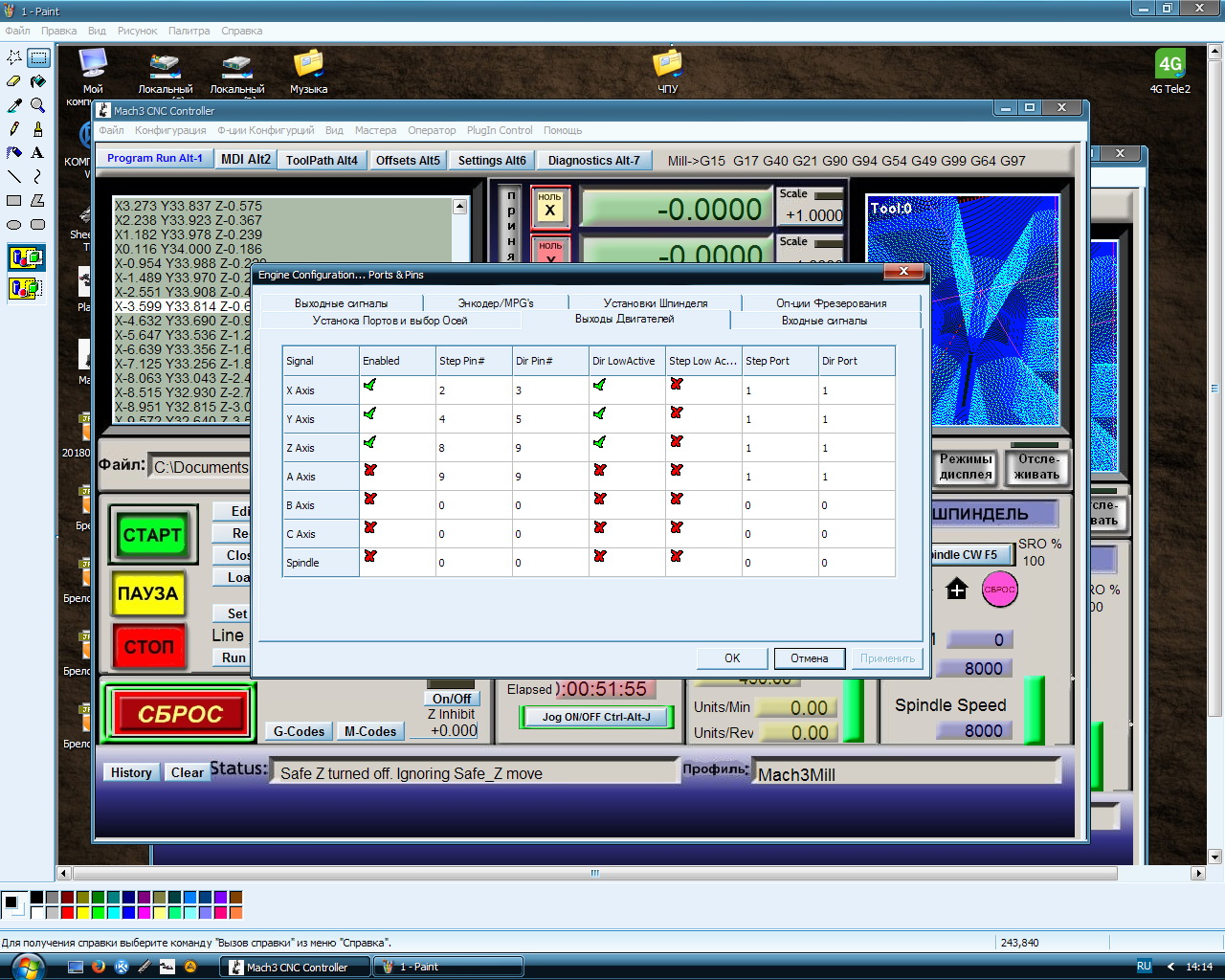Click the red СТОП button
Viewport: 1225px width, 980px height.
(x=148, y=646)
